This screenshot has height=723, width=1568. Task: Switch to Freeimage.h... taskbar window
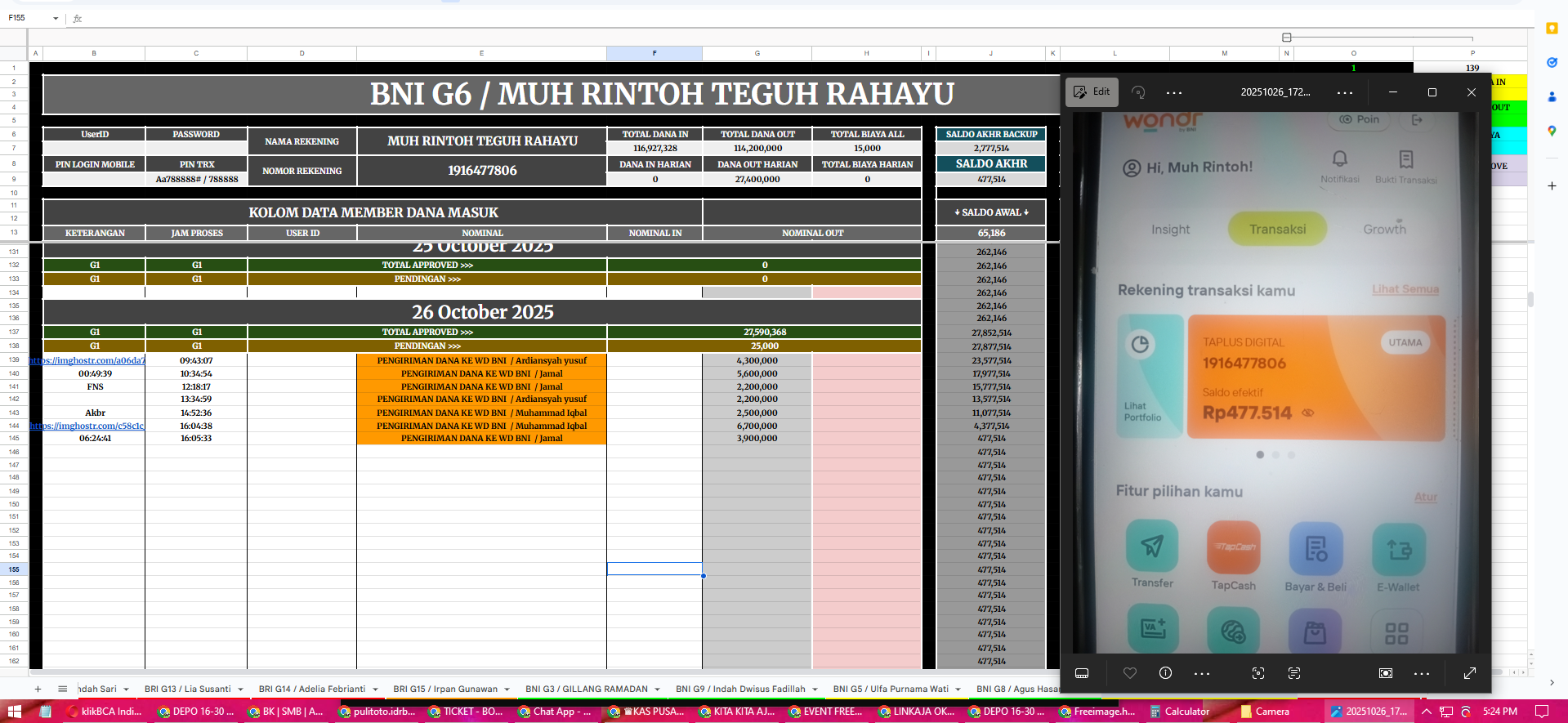pos(1096,712)
